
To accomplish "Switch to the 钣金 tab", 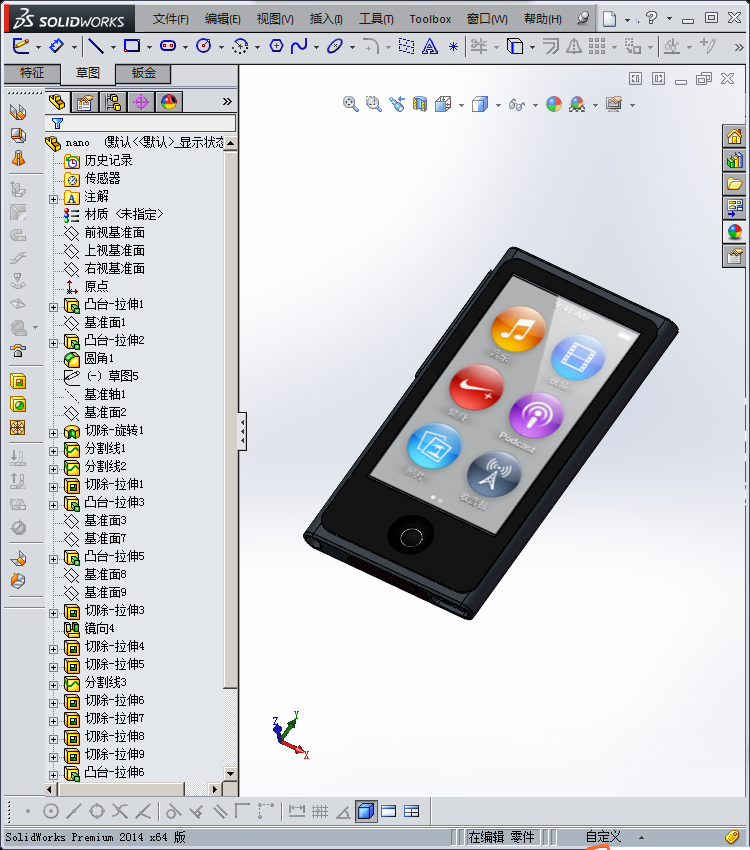I will (x=144, y=73).
